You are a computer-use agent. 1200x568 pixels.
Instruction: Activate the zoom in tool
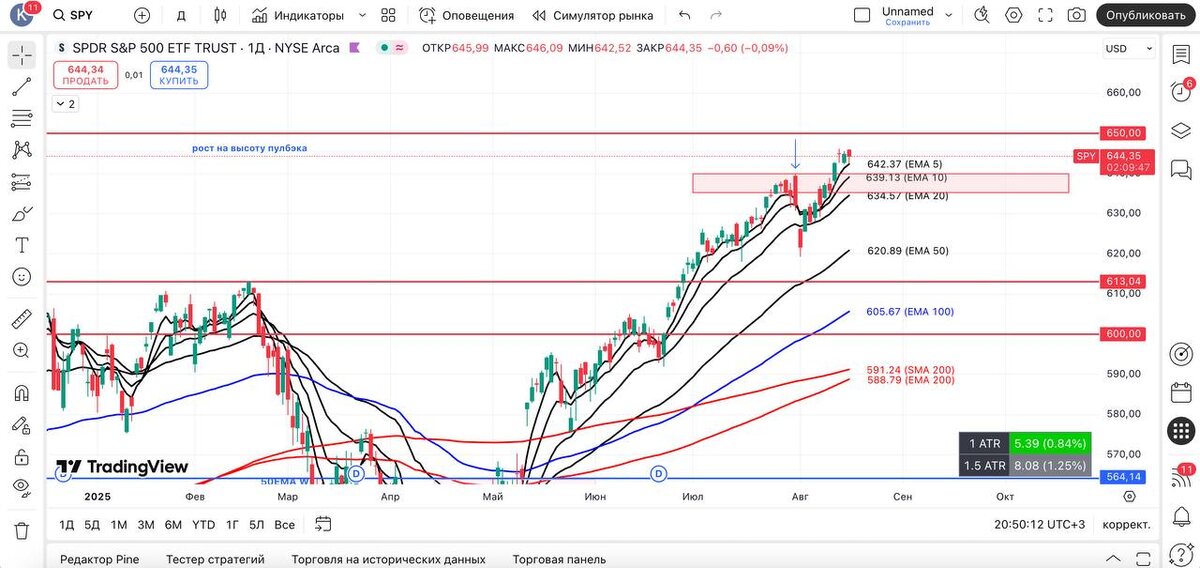[x=22, y=350]
